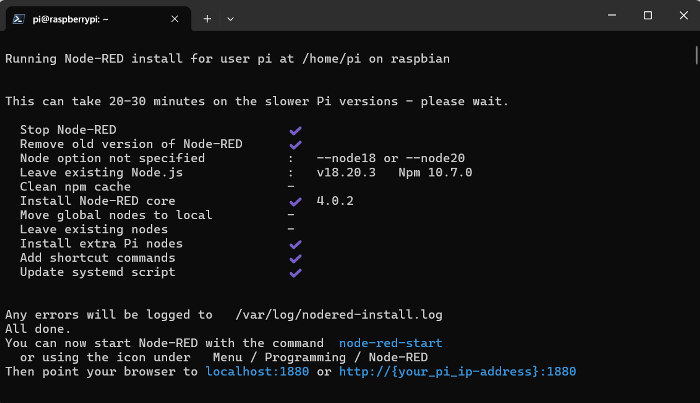Click the checkmark beside Install extra Pi nodes

point(296,245)
